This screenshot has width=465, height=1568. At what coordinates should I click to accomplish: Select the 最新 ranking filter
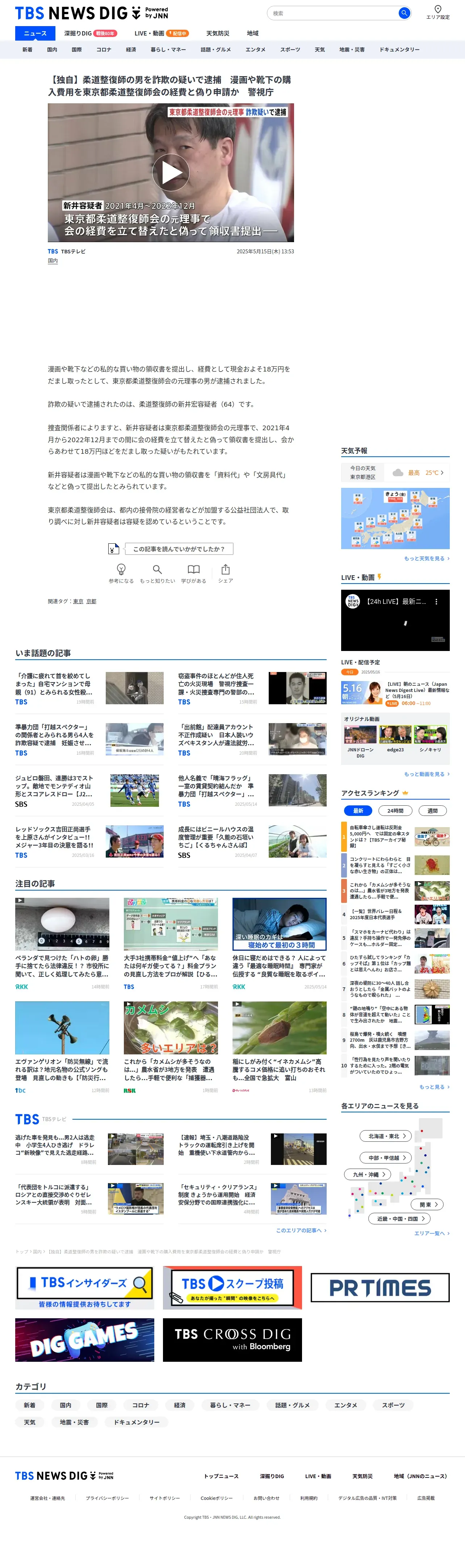click(x=358, y=810)
